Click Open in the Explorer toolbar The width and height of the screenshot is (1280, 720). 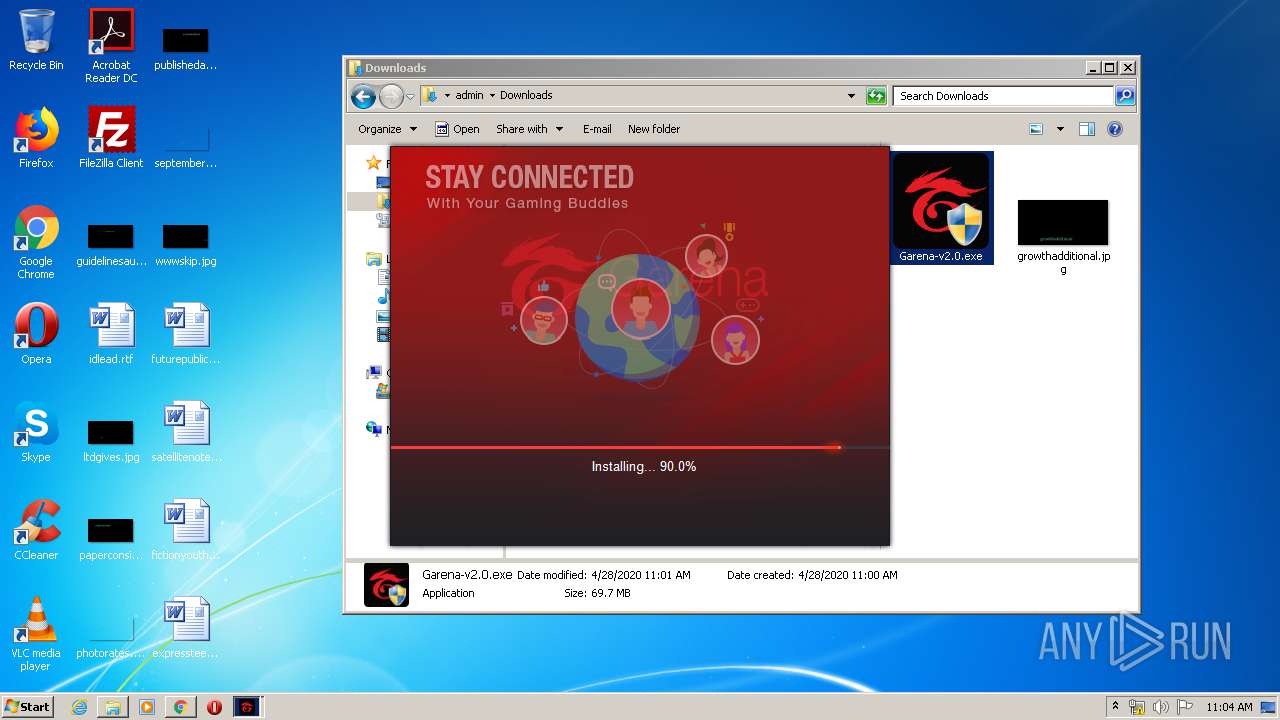[457, 129]
